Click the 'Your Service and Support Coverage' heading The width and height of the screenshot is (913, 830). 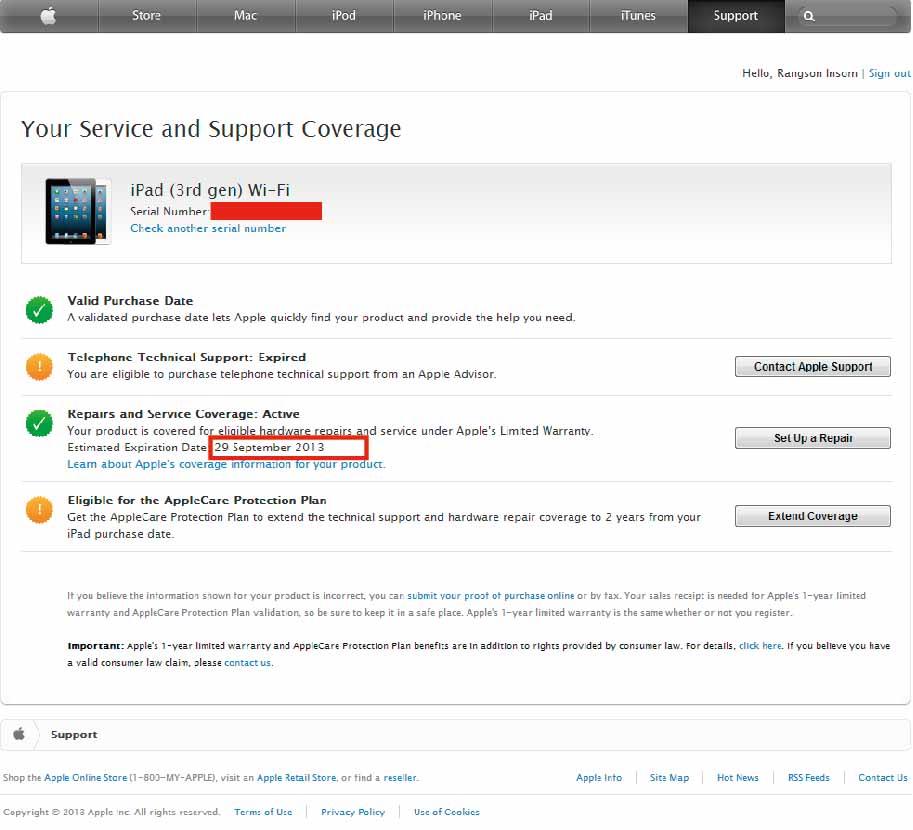pos(211,129)
